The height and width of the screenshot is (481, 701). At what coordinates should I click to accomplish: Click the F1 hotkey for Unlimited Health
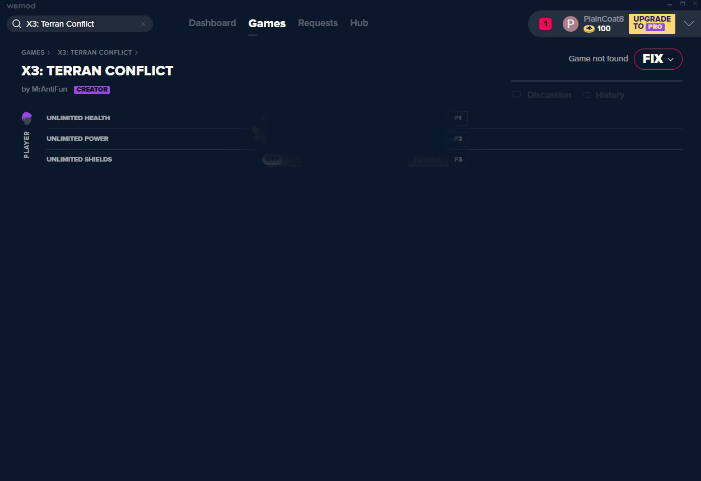pyautogui.click(x=458, y=118)
